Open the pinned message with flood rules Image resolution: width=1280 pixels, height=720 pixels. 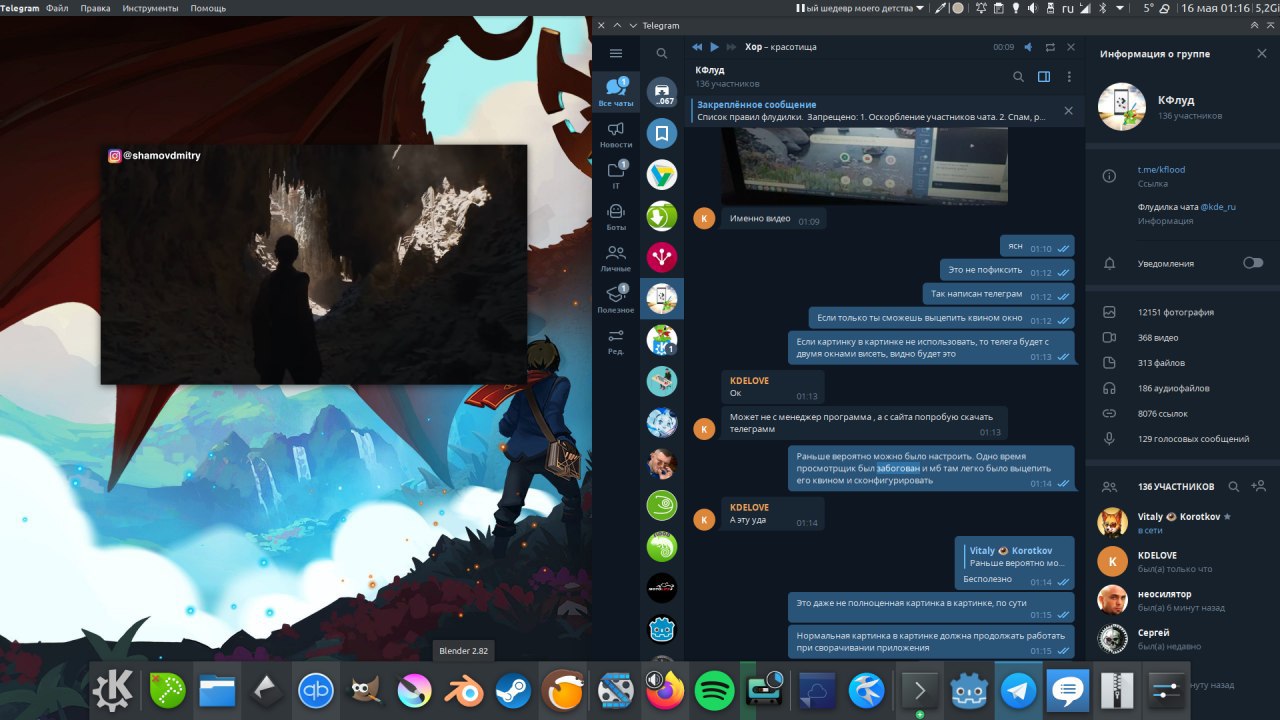870,110
